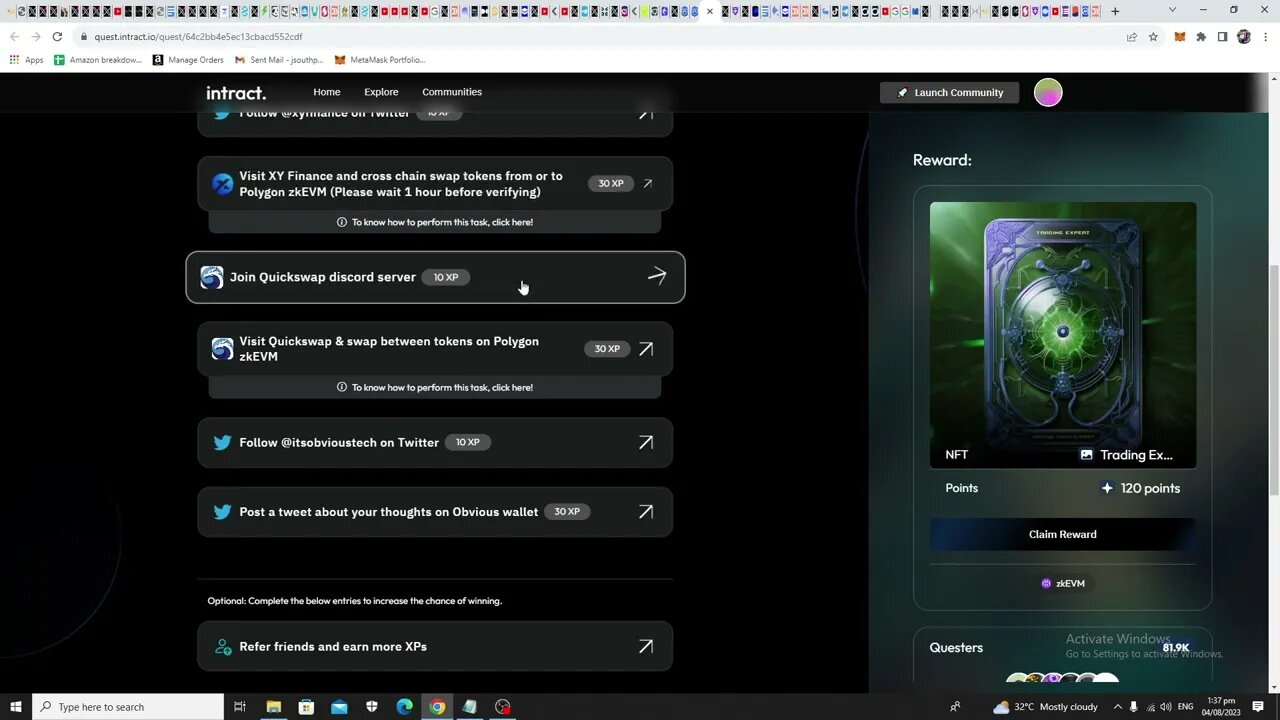Open the notifications center icon
The height and width of the screenshot is (720, 1280).
pyautogui.click(x=1258, y=707)
